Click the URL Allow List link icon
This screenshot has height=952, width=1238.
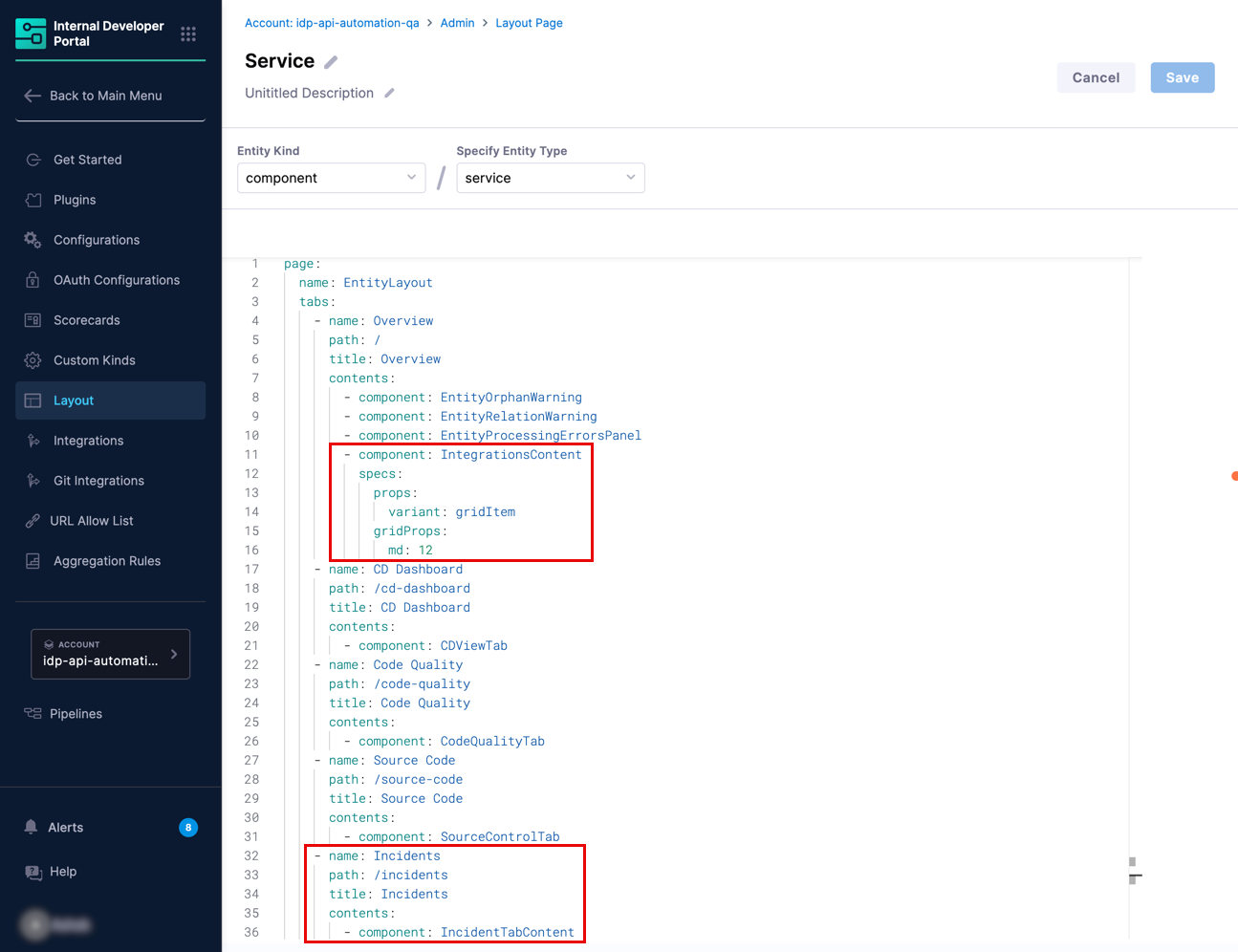tap(33, 521)
